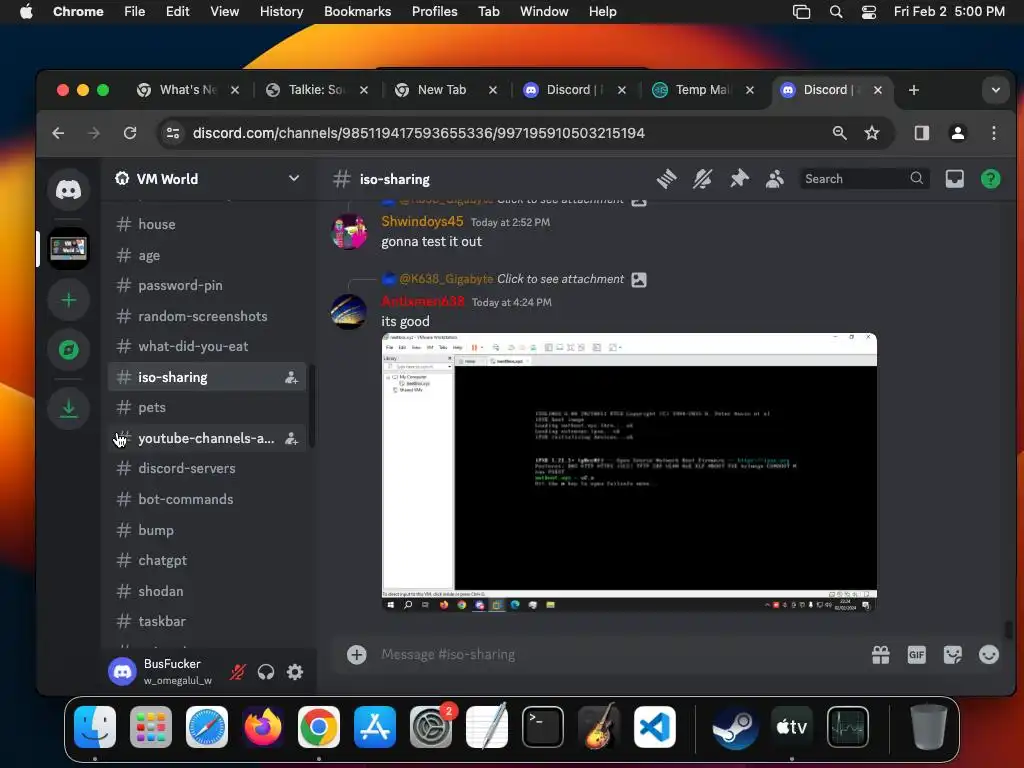The height and width of the screenshot is (768, 1024).
Task: Unmute microphone in the user panel
Action: (238, 671)
